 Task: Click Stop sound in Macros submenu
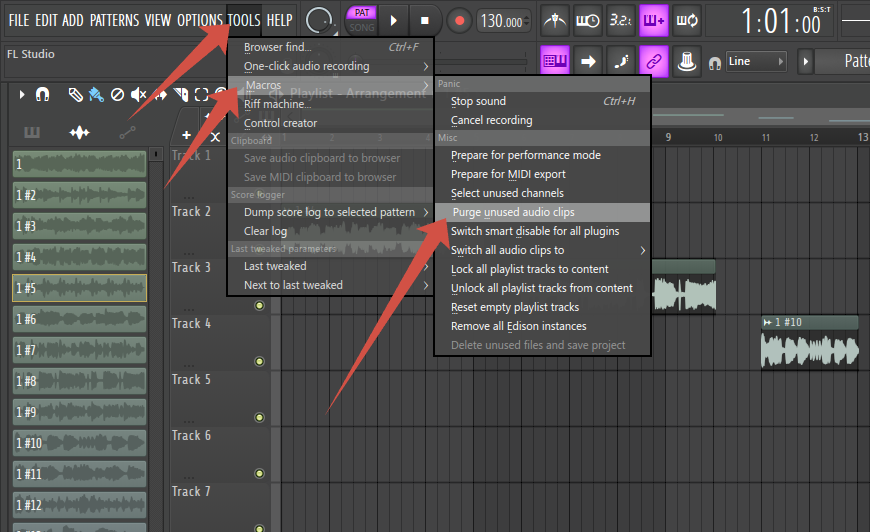(x=542, y=101)
